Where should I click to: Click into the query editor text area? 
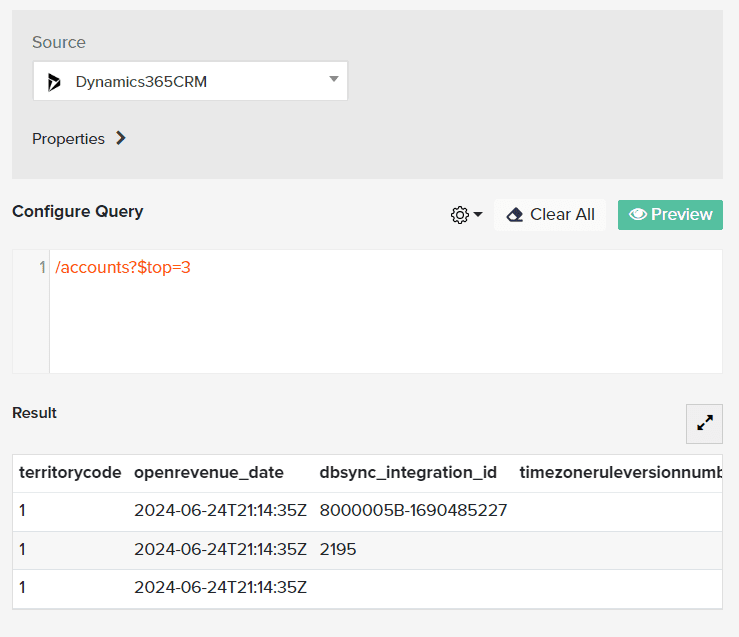click(385, 320)
